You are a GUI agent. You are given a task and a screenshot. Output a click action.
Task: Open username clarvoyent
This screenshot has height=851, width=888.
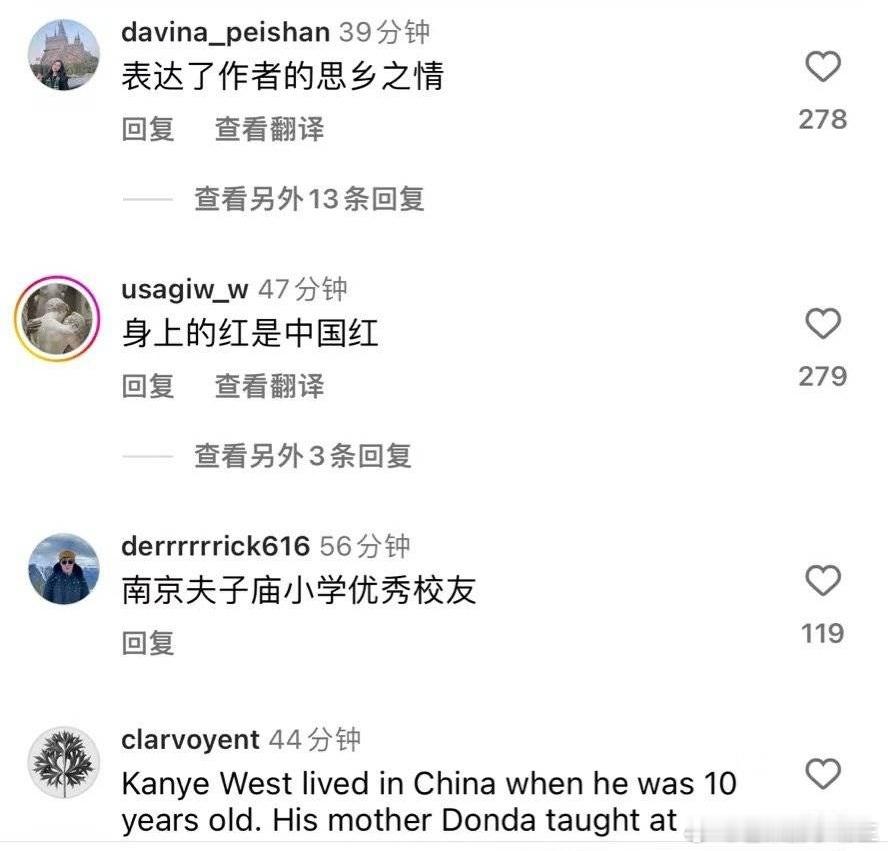pyautogui.click(x=190, y=740)
